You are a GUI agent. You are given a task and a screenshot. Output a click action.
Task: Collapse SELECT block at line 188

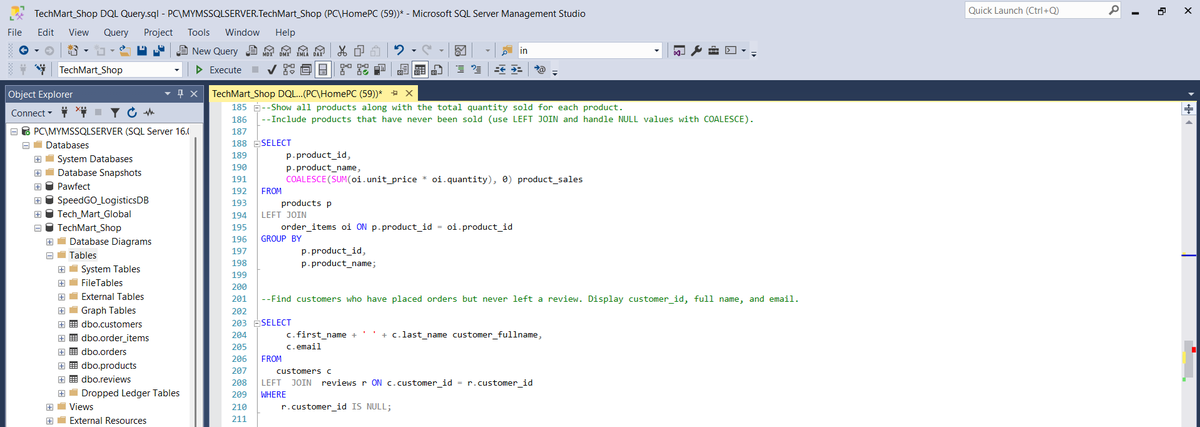[255, 144]
